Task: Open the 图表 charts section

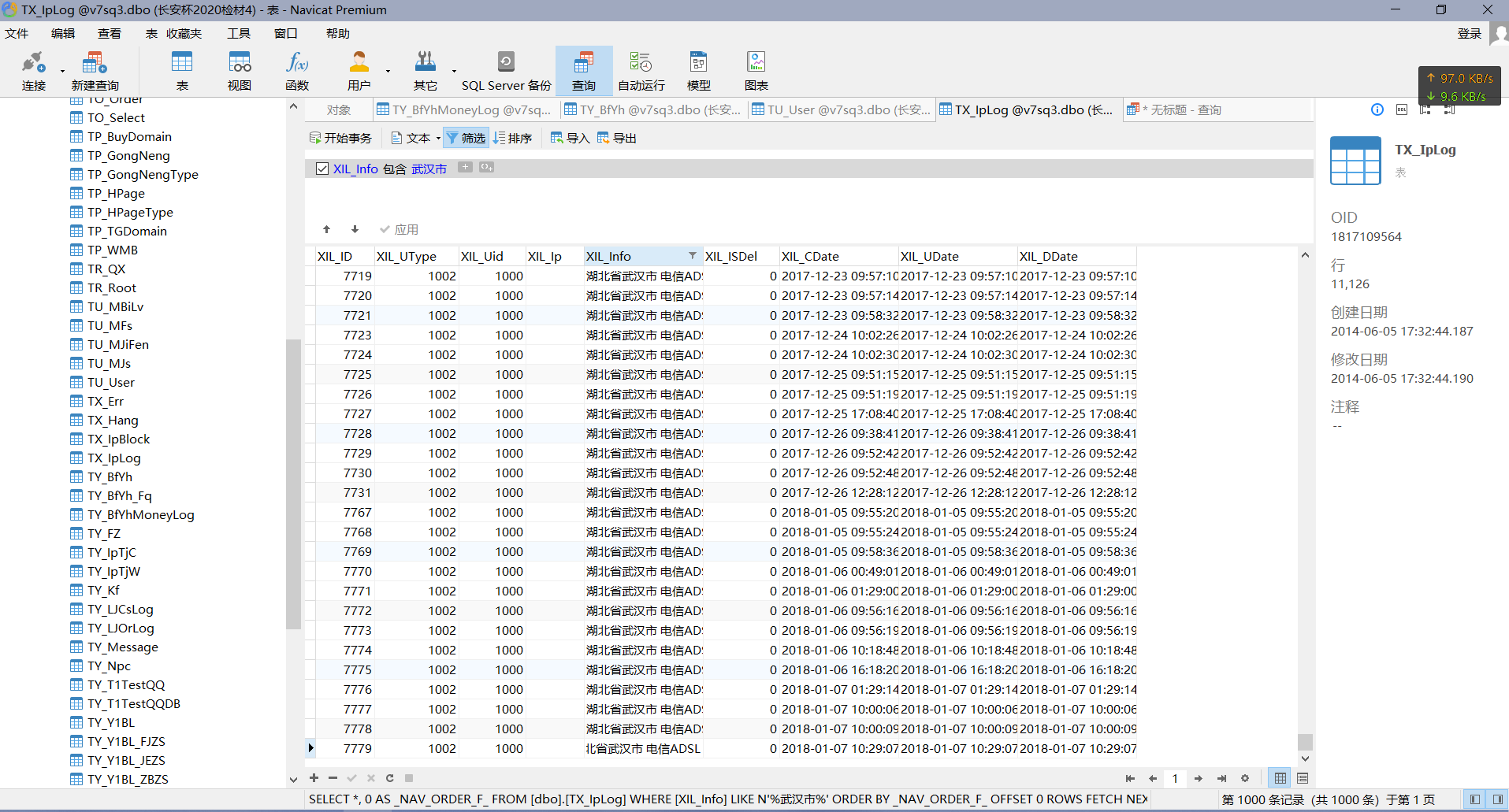Action: (756, 70)
